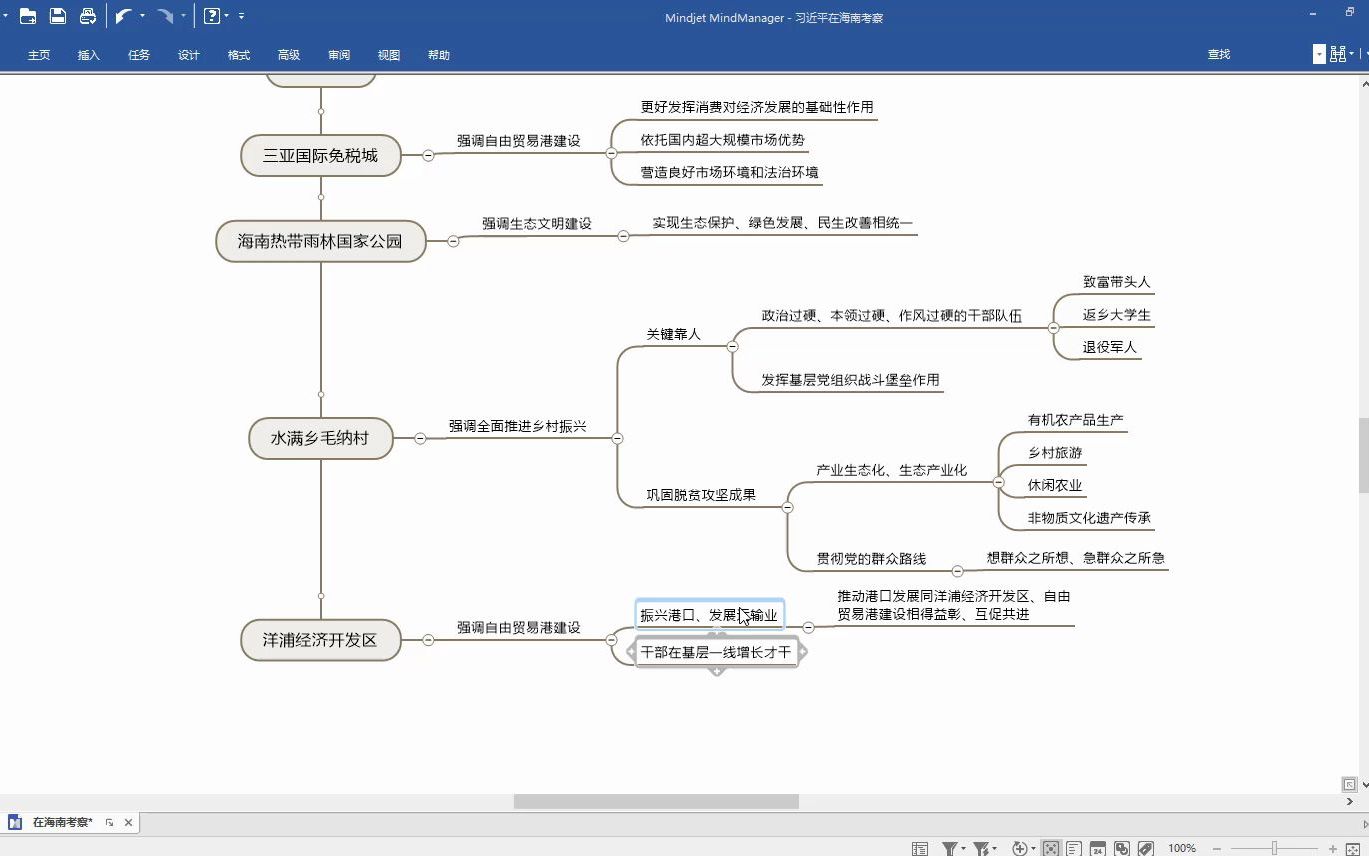This screenshot has width=1369, height=856.
Task: Click the horizontal scrollbar thumb
Action: pos(656,801)
